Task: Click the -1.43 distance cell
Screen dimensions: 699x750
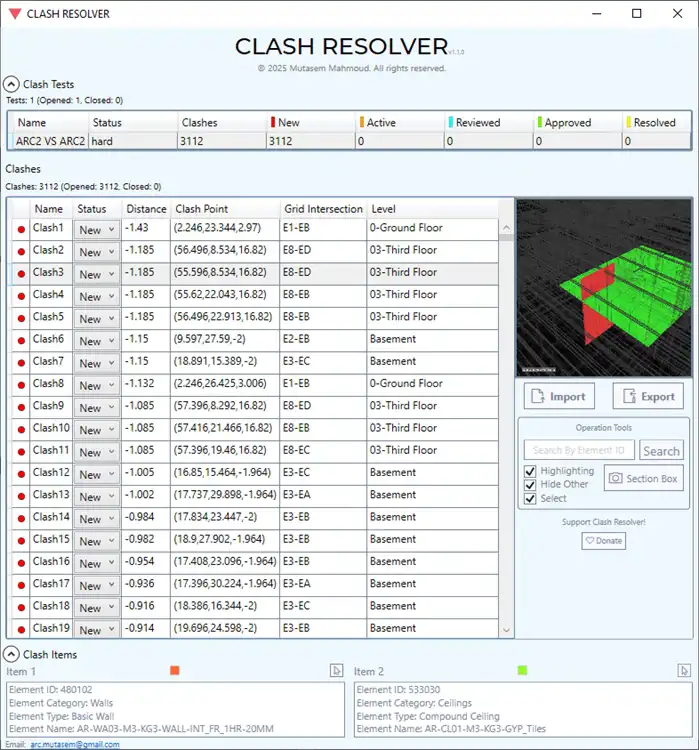Action: point(146,228)
